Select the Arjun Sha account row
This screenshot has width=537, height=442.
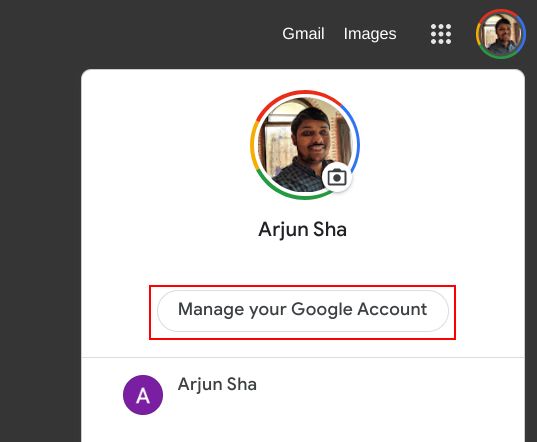(303, 395)
